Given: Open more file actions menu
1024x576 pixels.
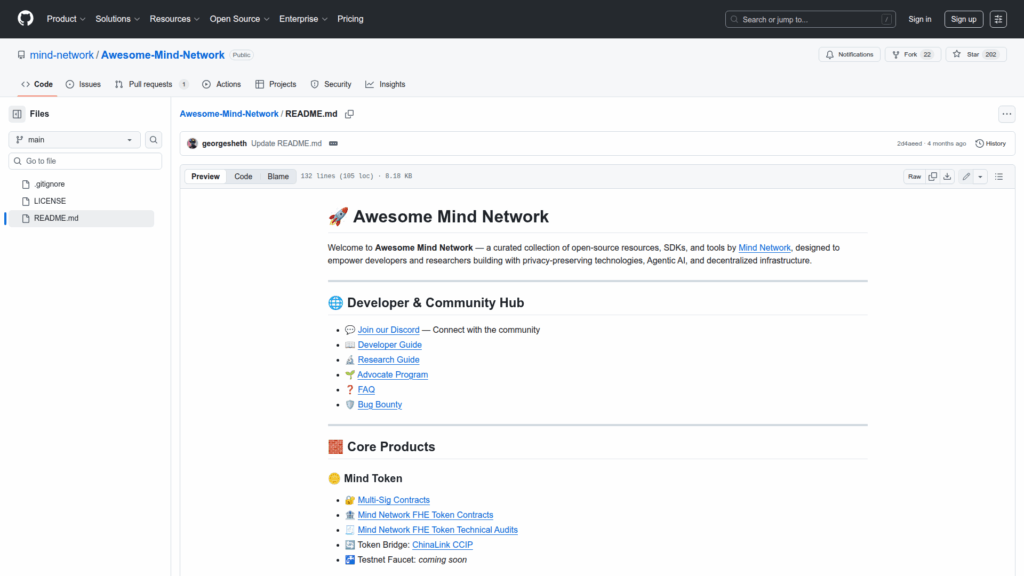Looking at the screenshot, I should 1006,114.
